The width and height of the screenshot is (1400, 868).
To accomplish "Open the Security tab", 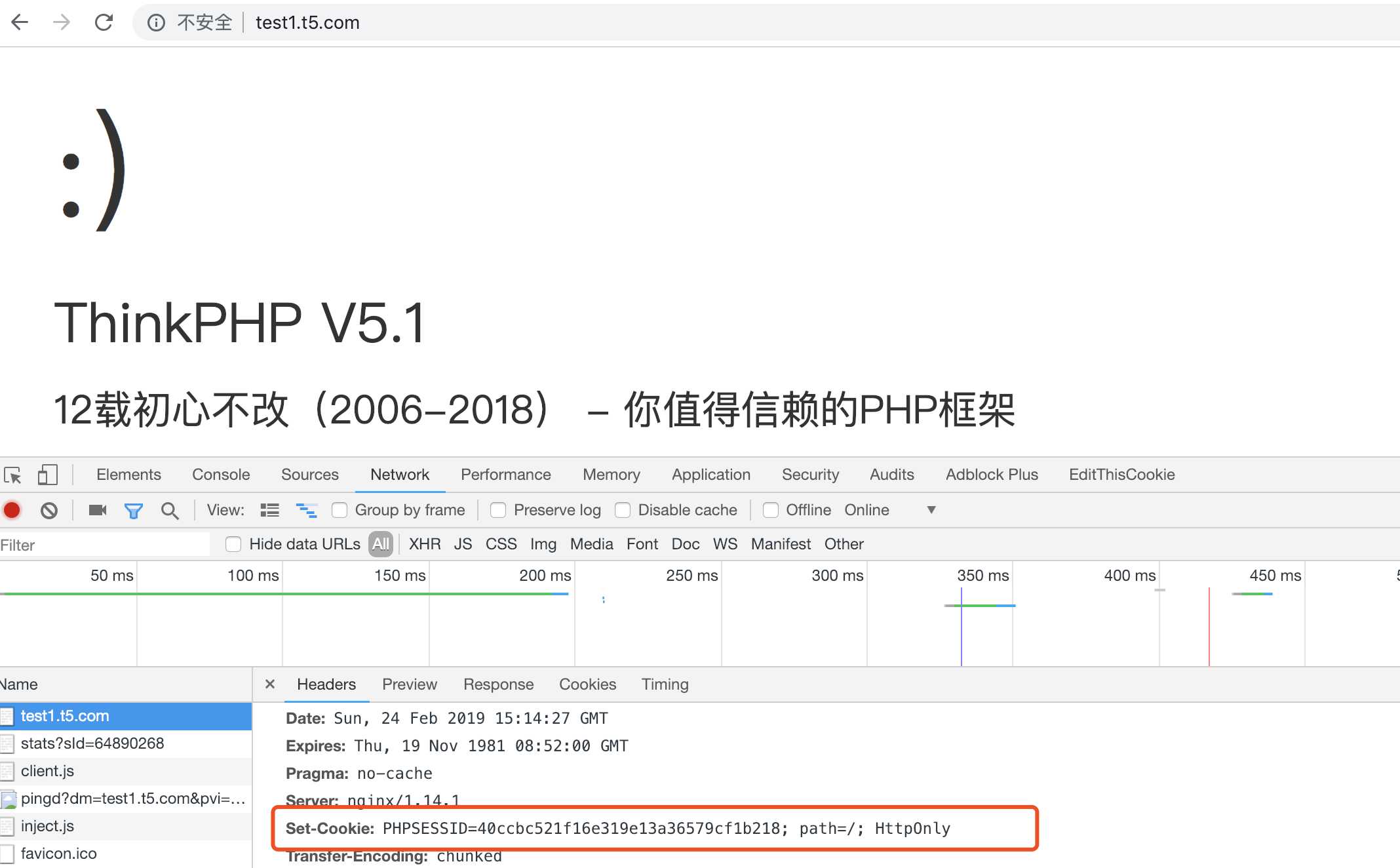I will (x=811, y=475).
